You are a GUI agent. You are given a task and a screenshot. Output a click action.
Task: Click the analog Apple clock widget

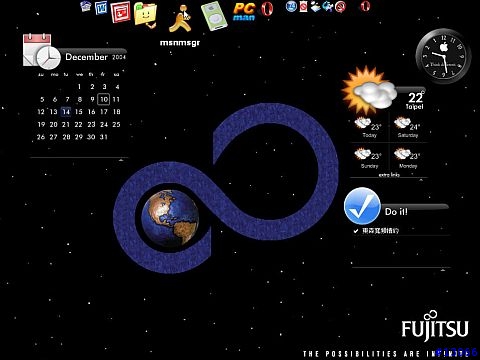coord(443,56)
